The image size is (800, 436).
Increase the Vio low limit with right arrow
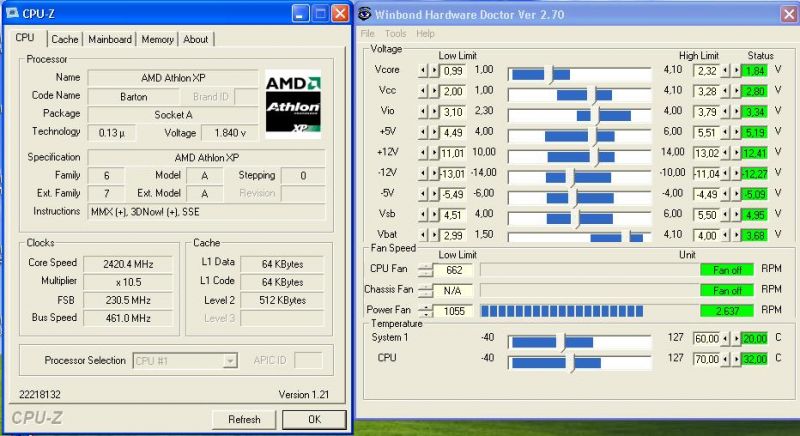[434, 112]
